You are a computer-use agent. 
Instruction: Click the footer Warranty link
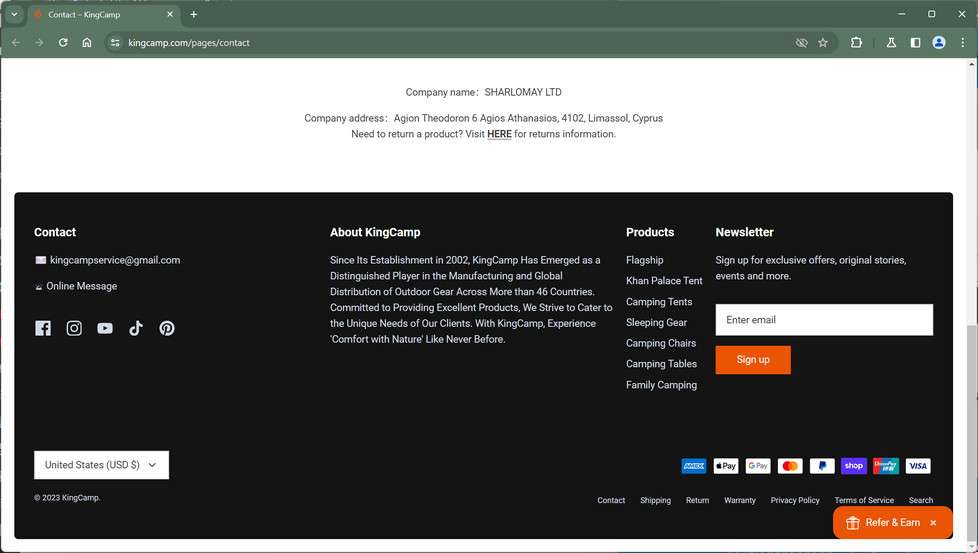point(740,500)
